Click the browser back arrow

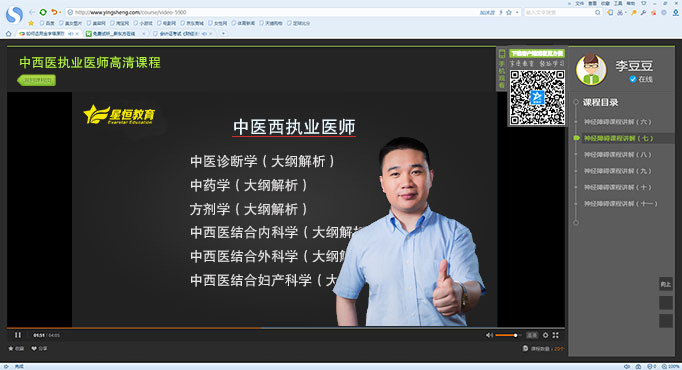pos(31,12)
